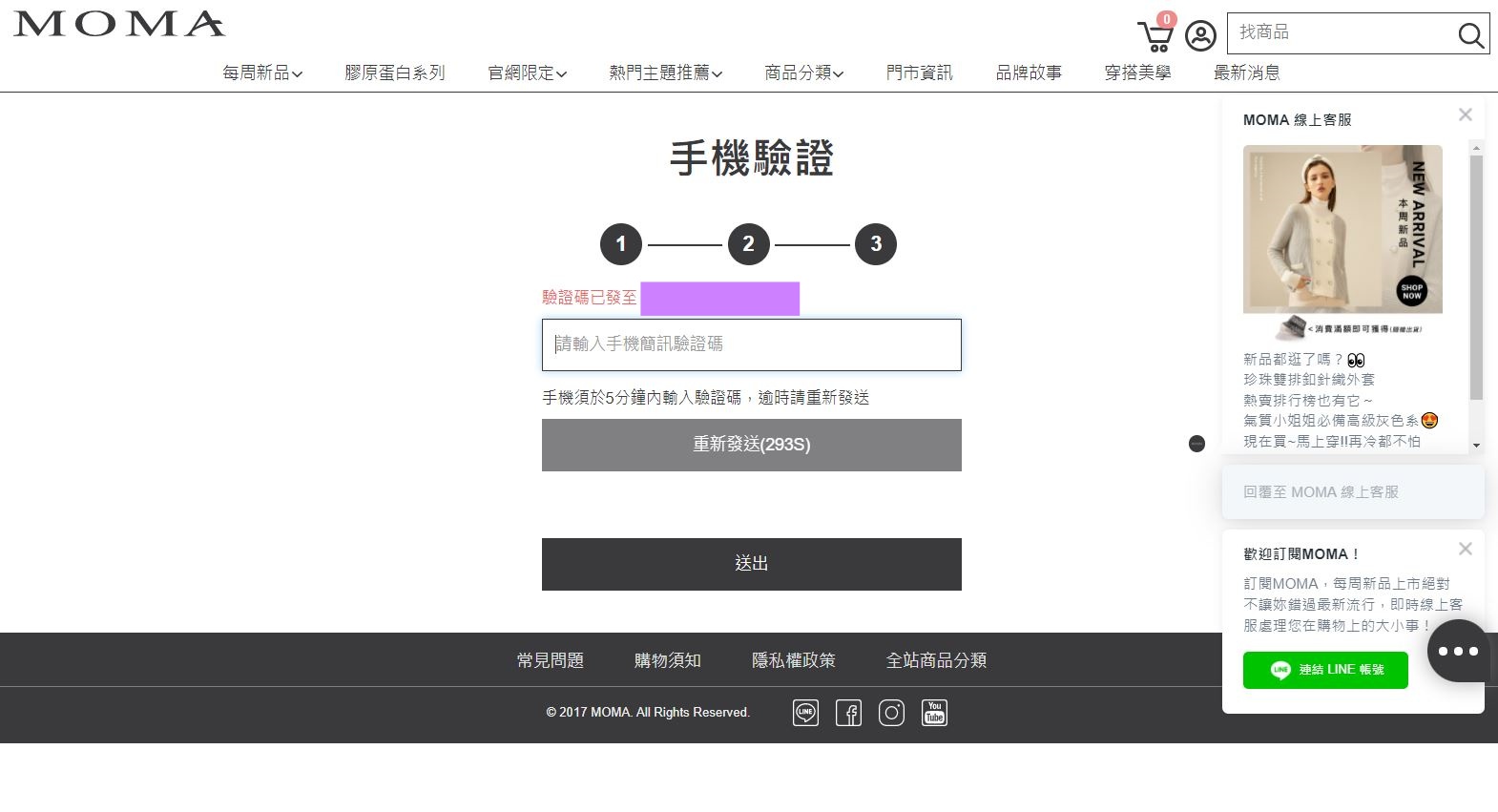1498x812 pixels.
Task: Click the 珍珠雙排釦針織外套 chat message line
Action: 1309,380
